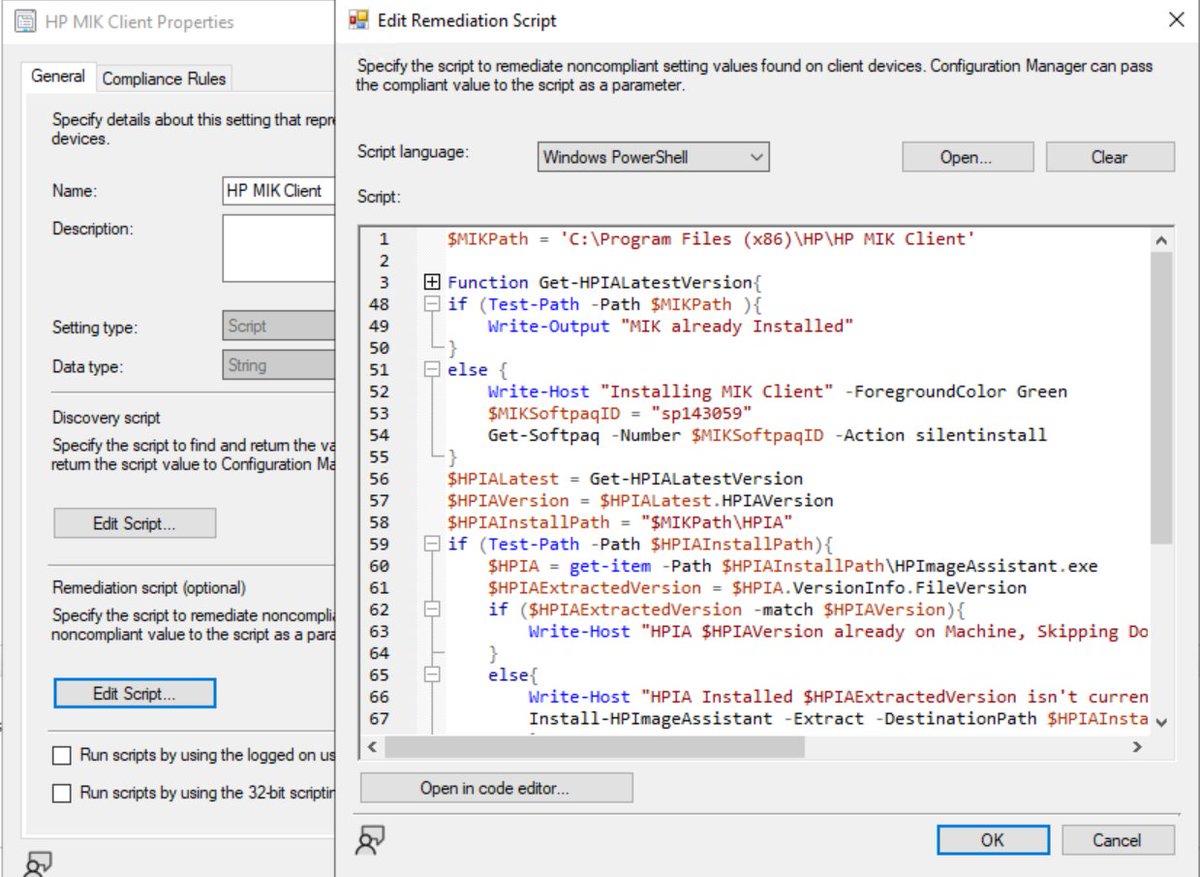The image size is (1200, 877).
Task: Click the $HPIAExtractedVersion FileVersion line
Action: [x=757, y=588]
